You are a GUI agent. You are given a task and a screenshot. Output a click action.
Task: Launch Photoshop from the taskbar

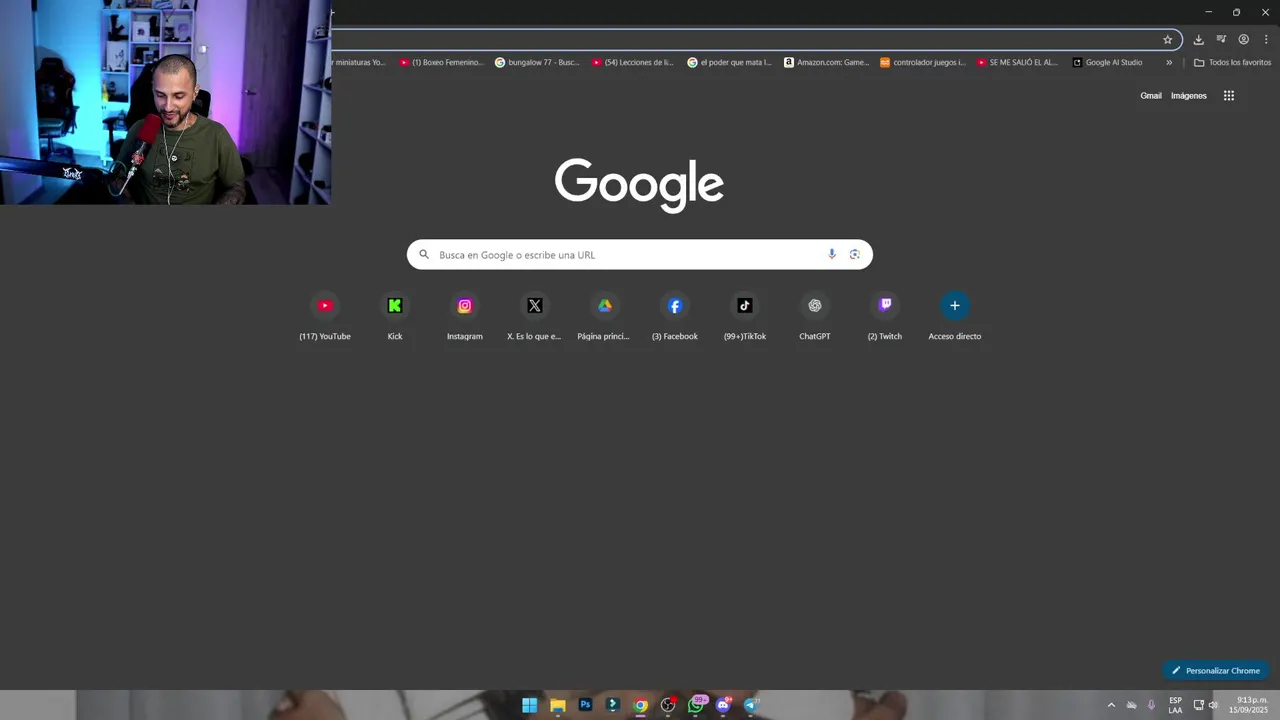tap(585, 705)
